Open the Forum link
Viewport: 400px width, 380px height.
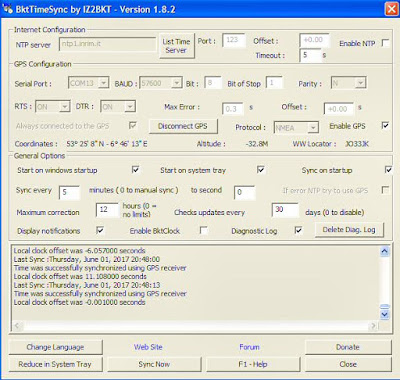(x=249, y=347)
